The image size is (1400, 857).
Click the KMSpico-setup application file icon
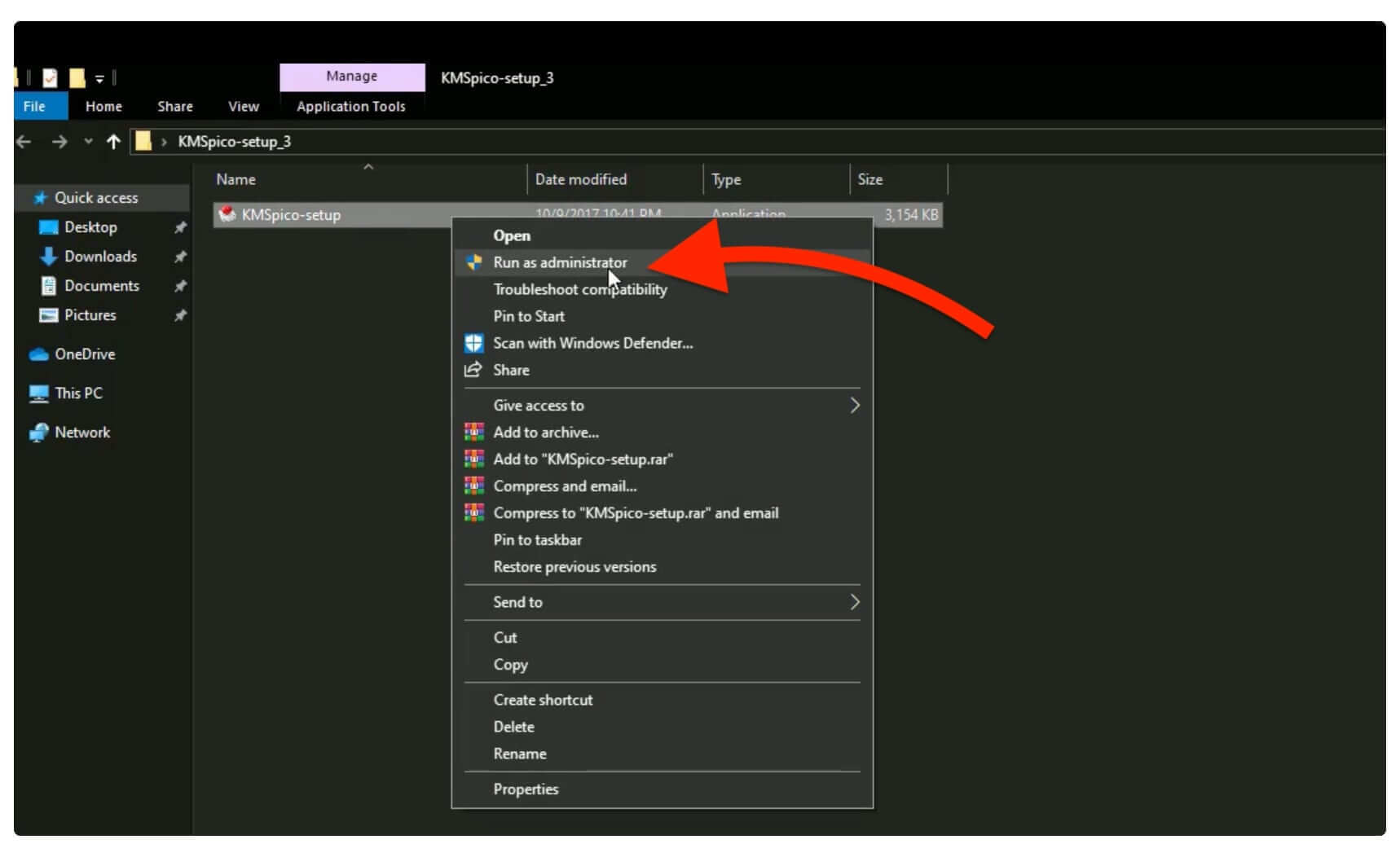[x=227, y=214]
